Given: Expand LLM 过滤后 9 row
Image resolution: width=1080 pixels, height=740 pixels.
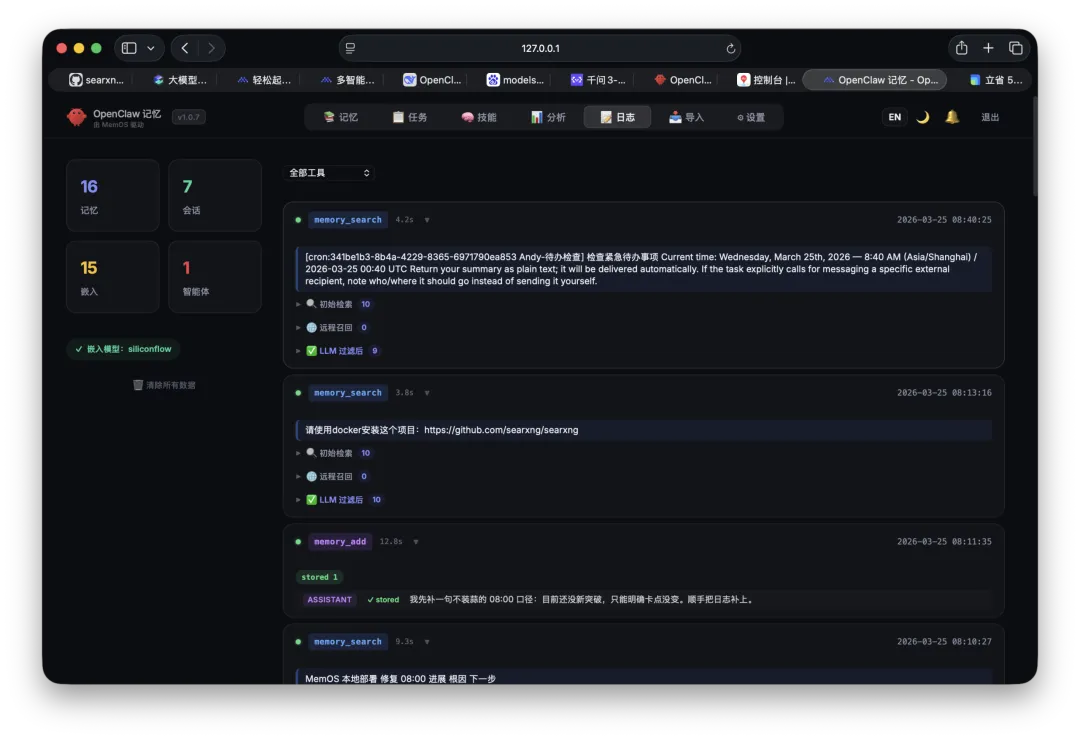Looking at the screenshot, I should [x=338, y=351].
